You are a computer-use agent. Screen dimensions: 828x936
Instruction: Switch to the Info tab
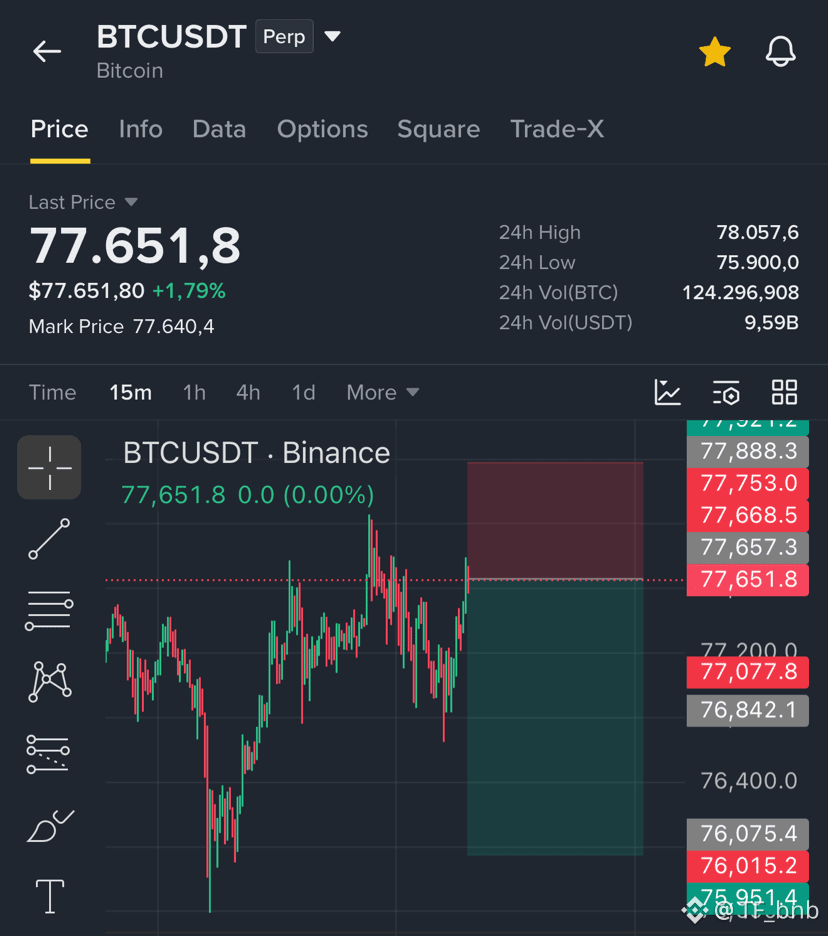point(140,129)
